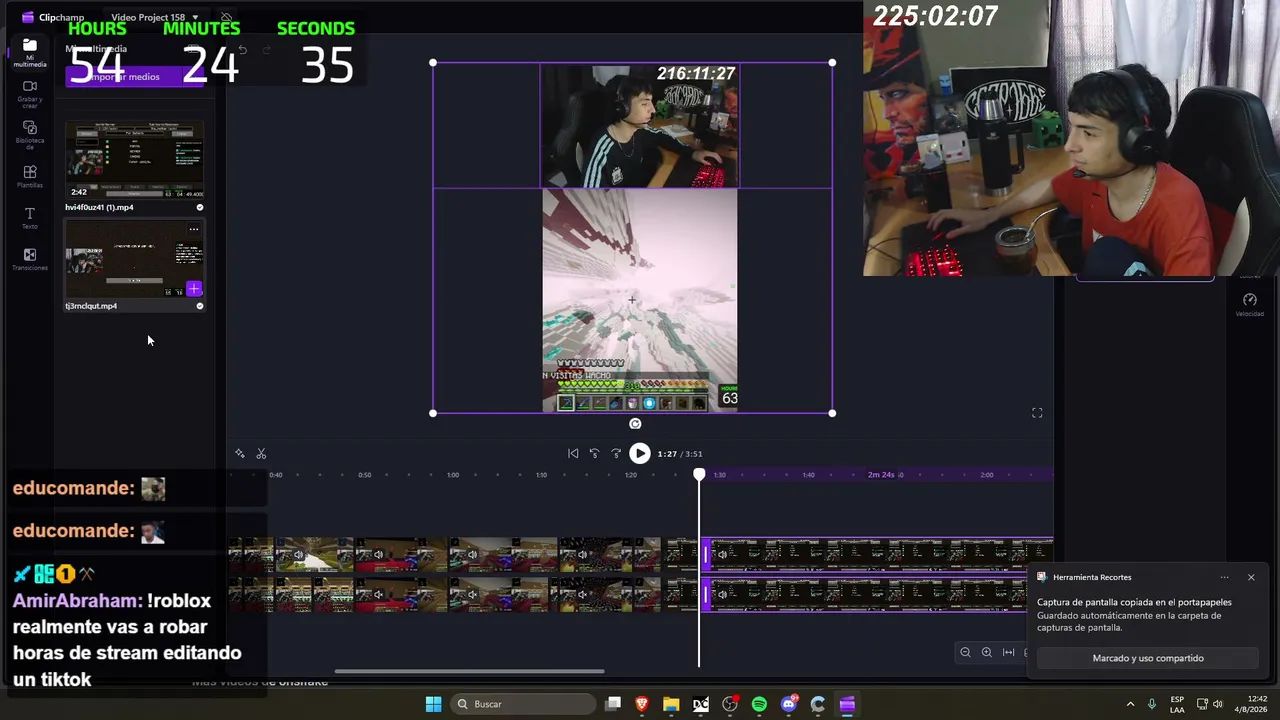This screenshot has width=1280, height=720.
Task: Open notification options for Herramienta Recortes
Action: 1225,577
